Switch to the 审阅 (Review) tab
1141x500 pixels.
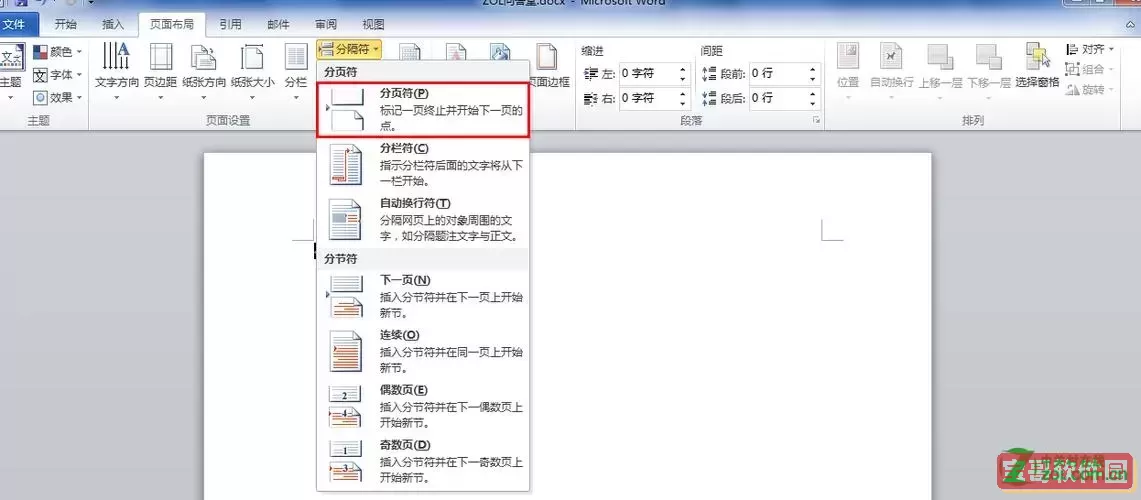(326, 24)
